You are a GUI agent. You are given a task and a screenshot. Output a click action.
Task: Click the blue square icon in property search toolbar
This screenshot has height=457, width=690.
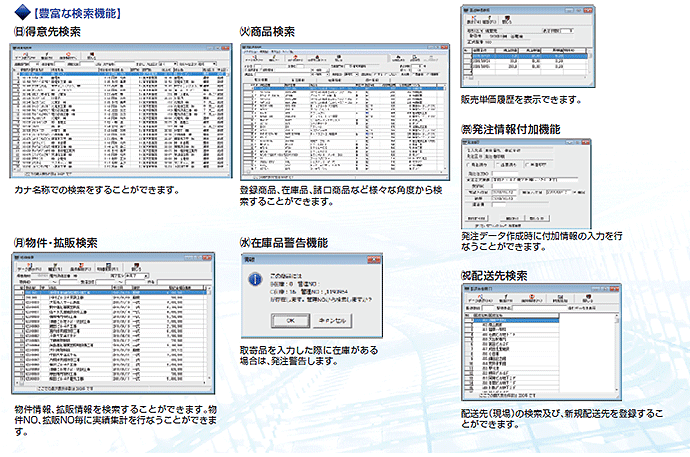[108, 267]
